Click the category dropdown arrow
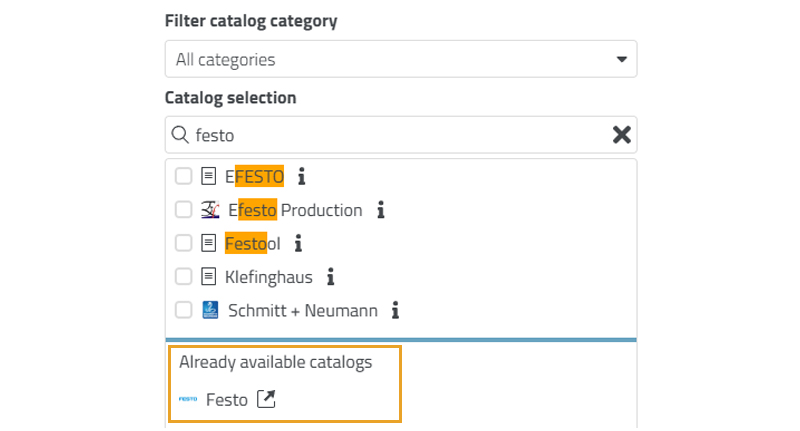 click(x=621, y=59)
